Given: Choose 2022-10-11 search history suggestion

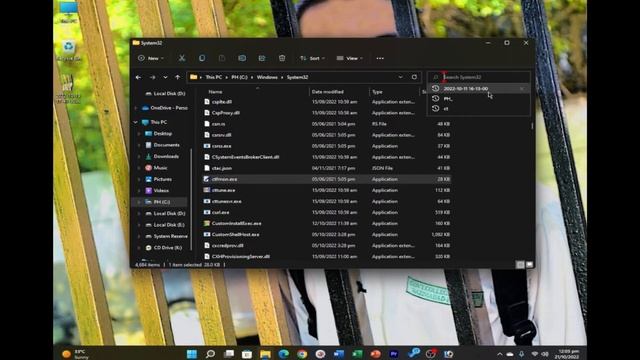Looking at the screenshot, I should point(478,89).
